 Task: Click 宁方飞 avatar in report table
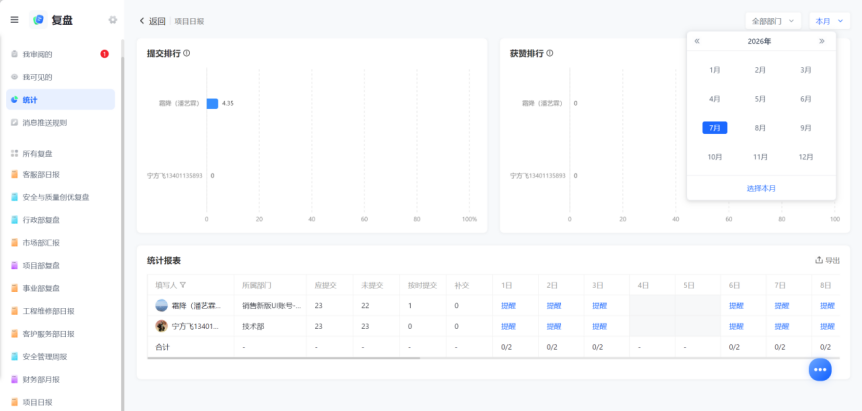pos(162,326)
